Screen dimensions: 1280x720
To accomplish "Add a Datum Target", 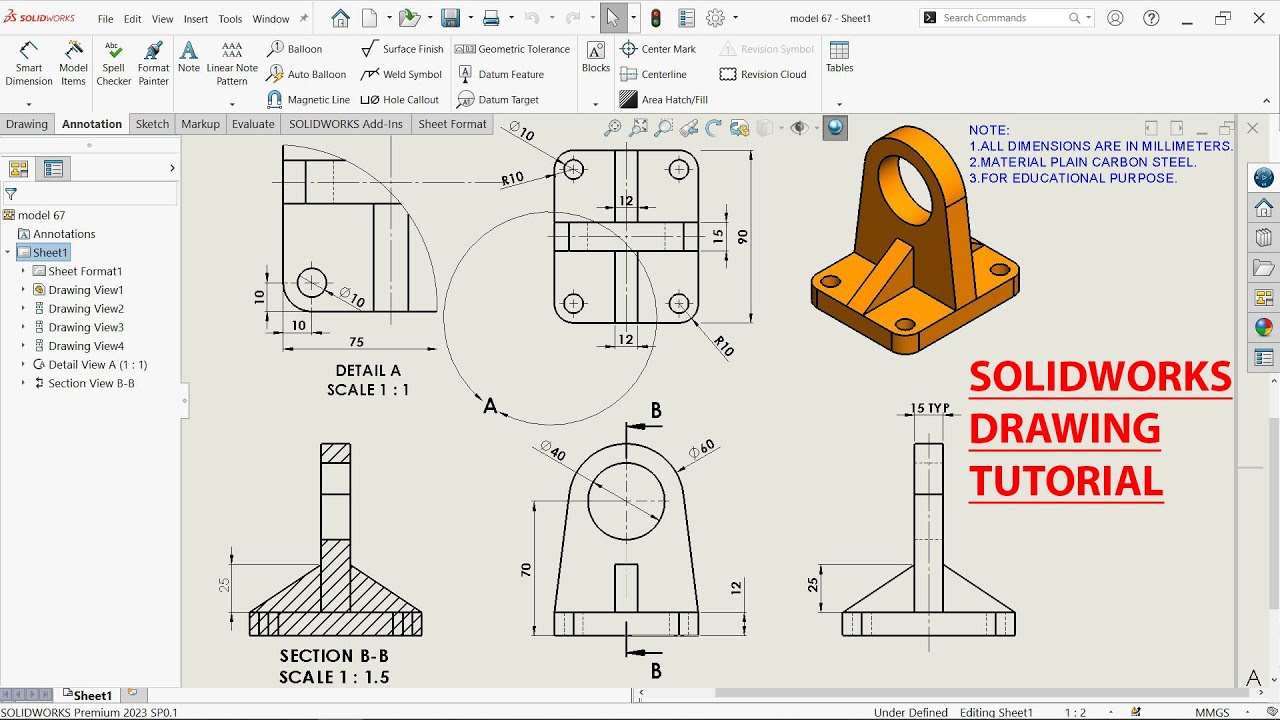I will tap(498, 100).
